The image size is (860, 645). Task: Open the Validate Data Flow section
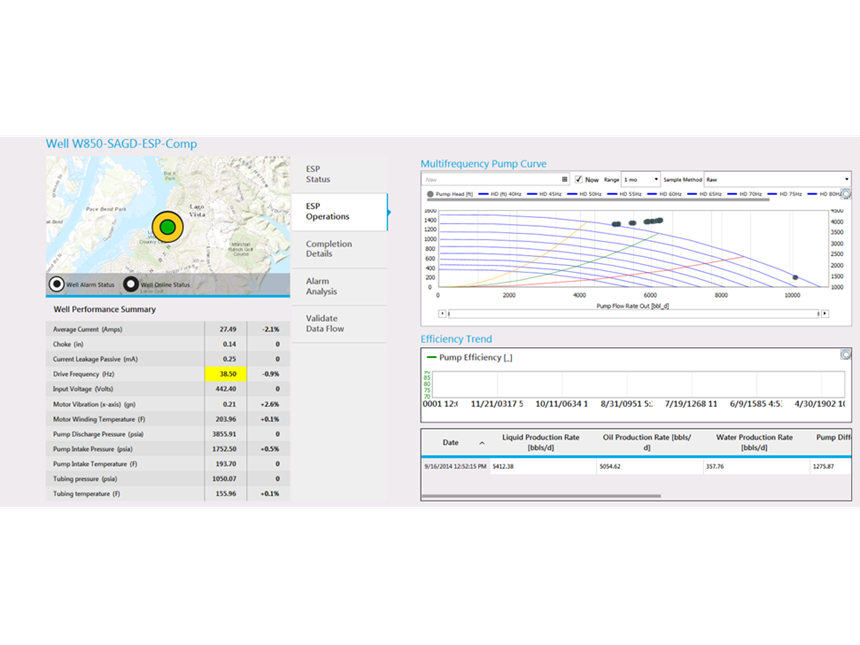(x=324, y=323)
